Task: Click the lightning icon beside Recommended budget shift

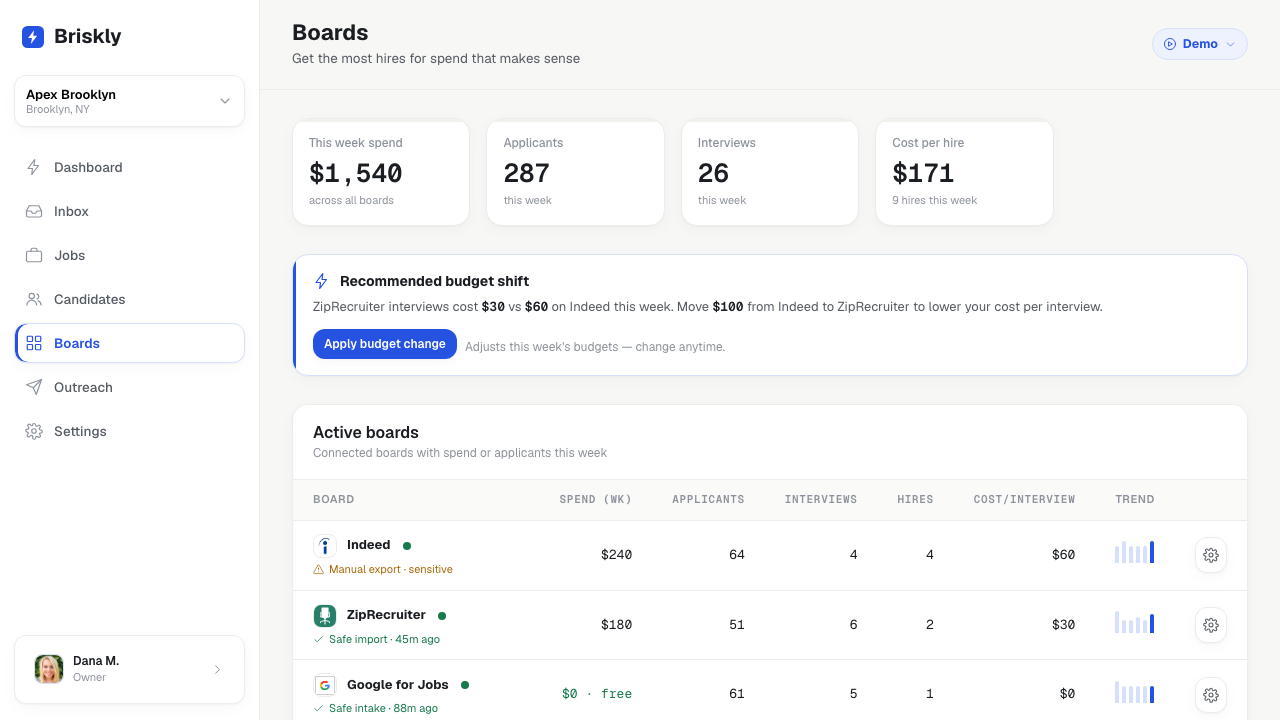Action: pos(321,281)
